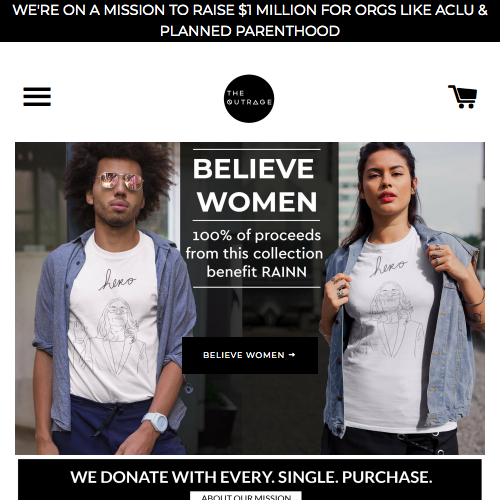Screen dimensions: 500x500
Task: Click the 100% of proceeds text
Action: [257, 235]
